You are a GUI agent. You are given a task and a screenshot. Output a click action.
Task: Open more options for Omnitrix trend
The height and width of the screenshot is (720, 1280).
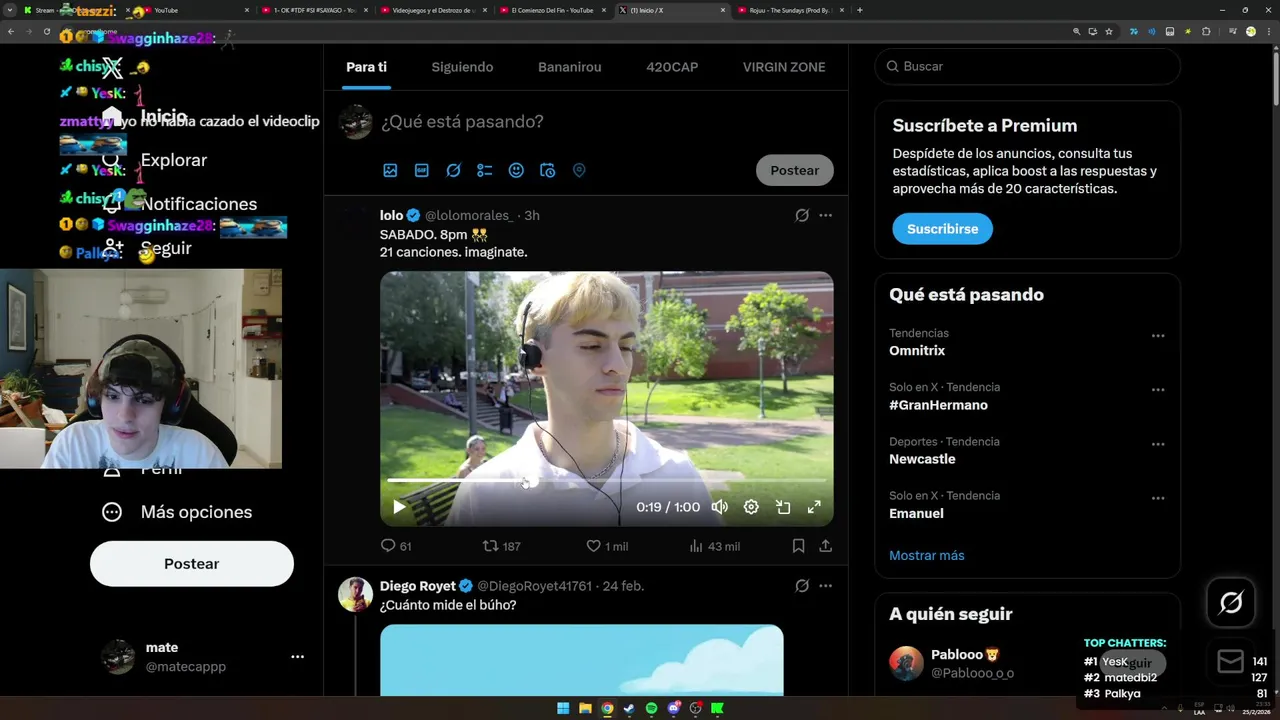[x=1158, y=336]
